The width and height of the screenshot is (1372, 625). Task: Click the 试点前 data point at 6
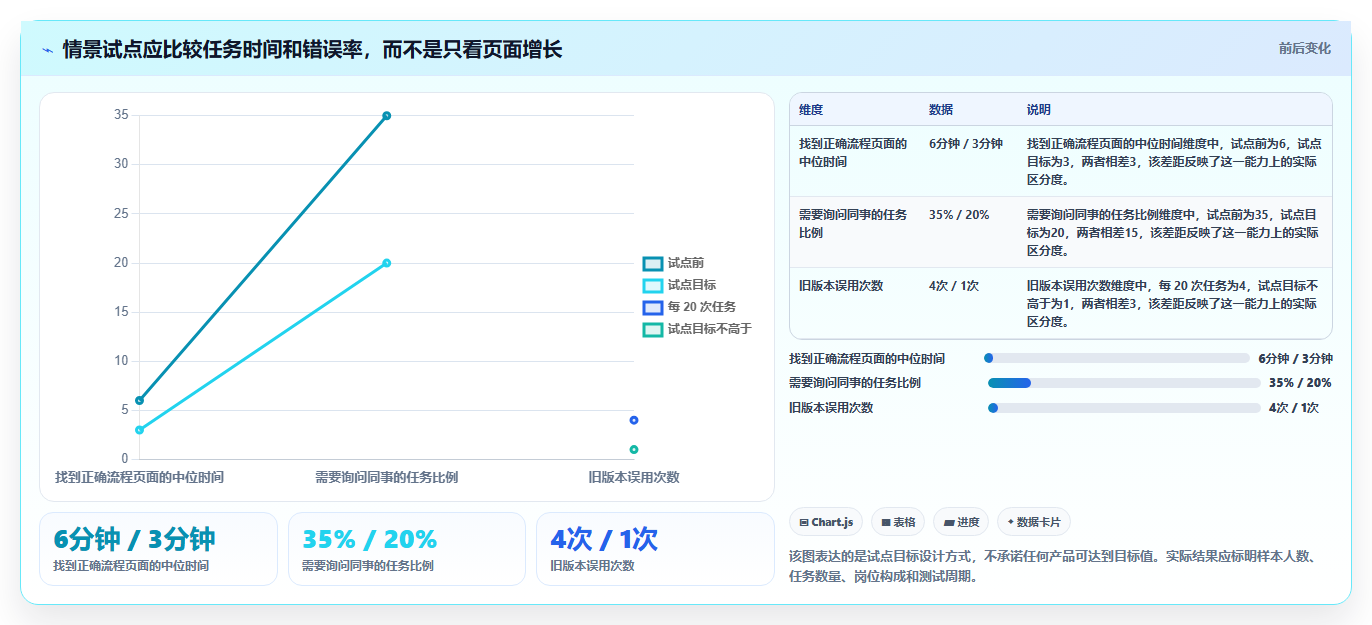pyautogui.click(x=139, y=400)
